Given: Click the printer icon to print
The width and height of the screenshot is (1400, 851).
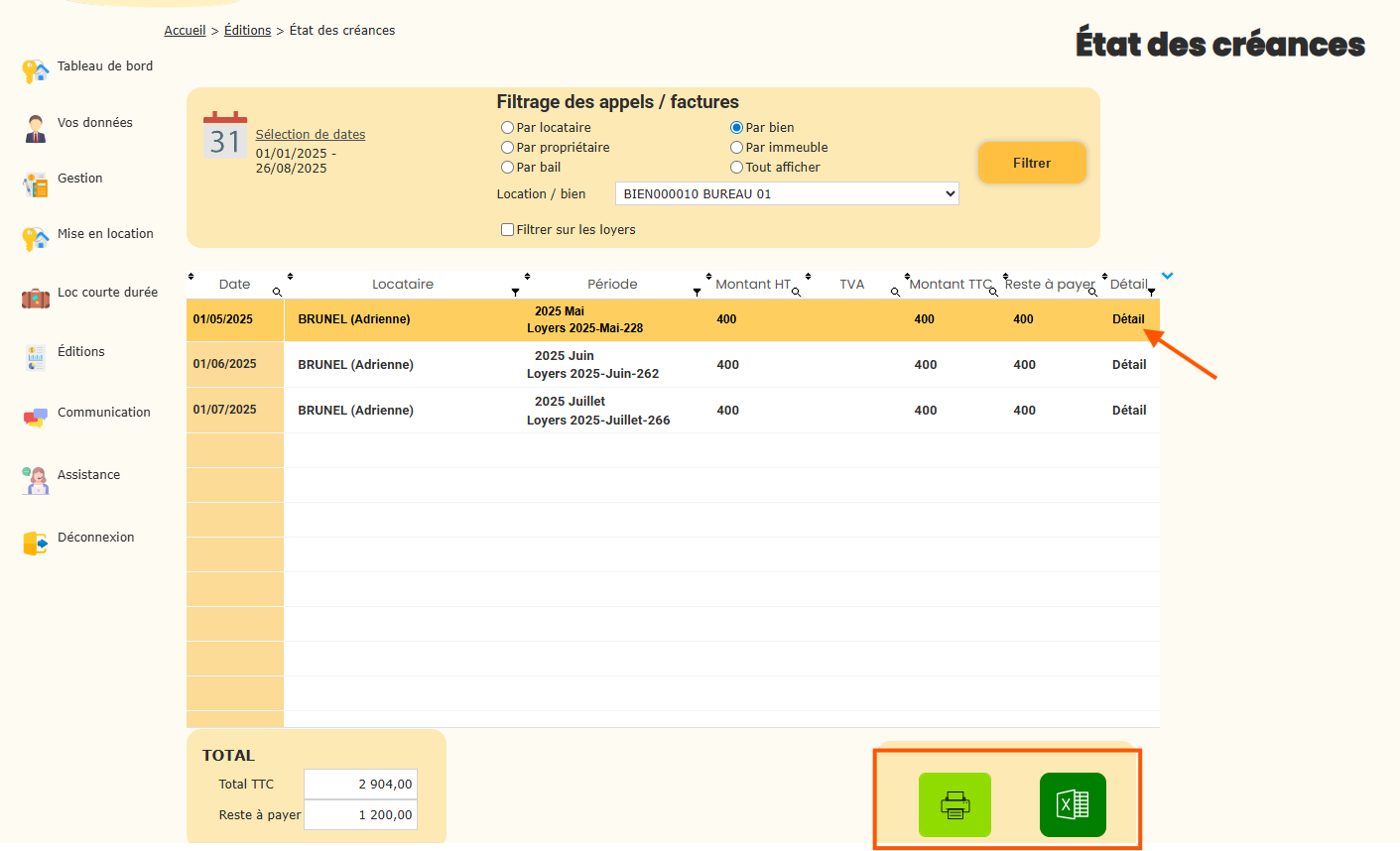Looking at the screenshot, I should point(955,804).
